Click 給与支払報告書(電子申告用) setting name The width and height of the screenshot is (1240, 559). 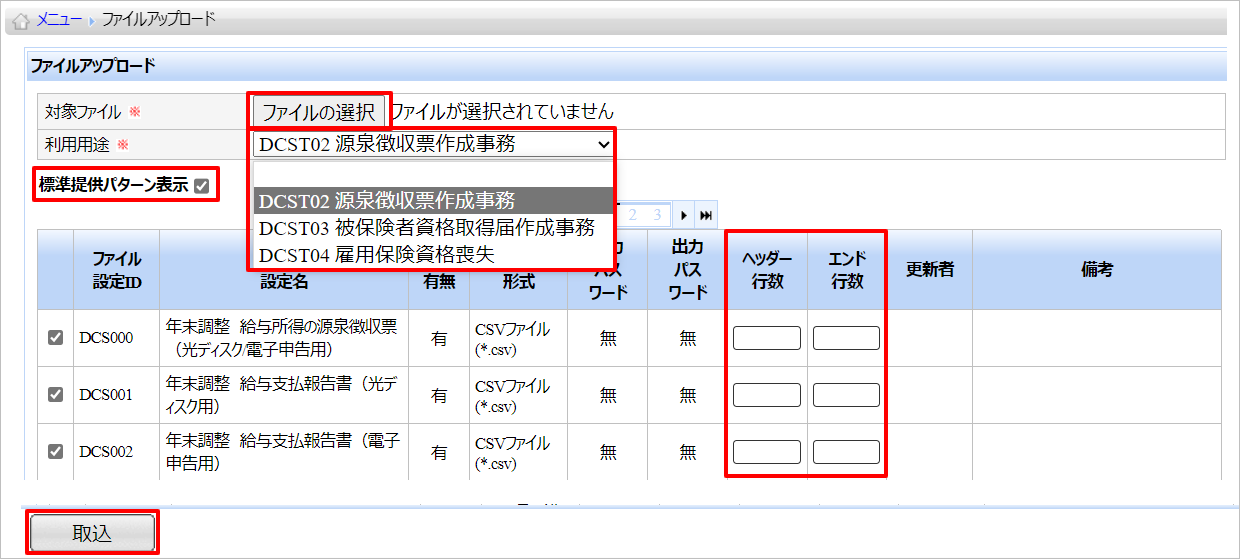[282, 451]
